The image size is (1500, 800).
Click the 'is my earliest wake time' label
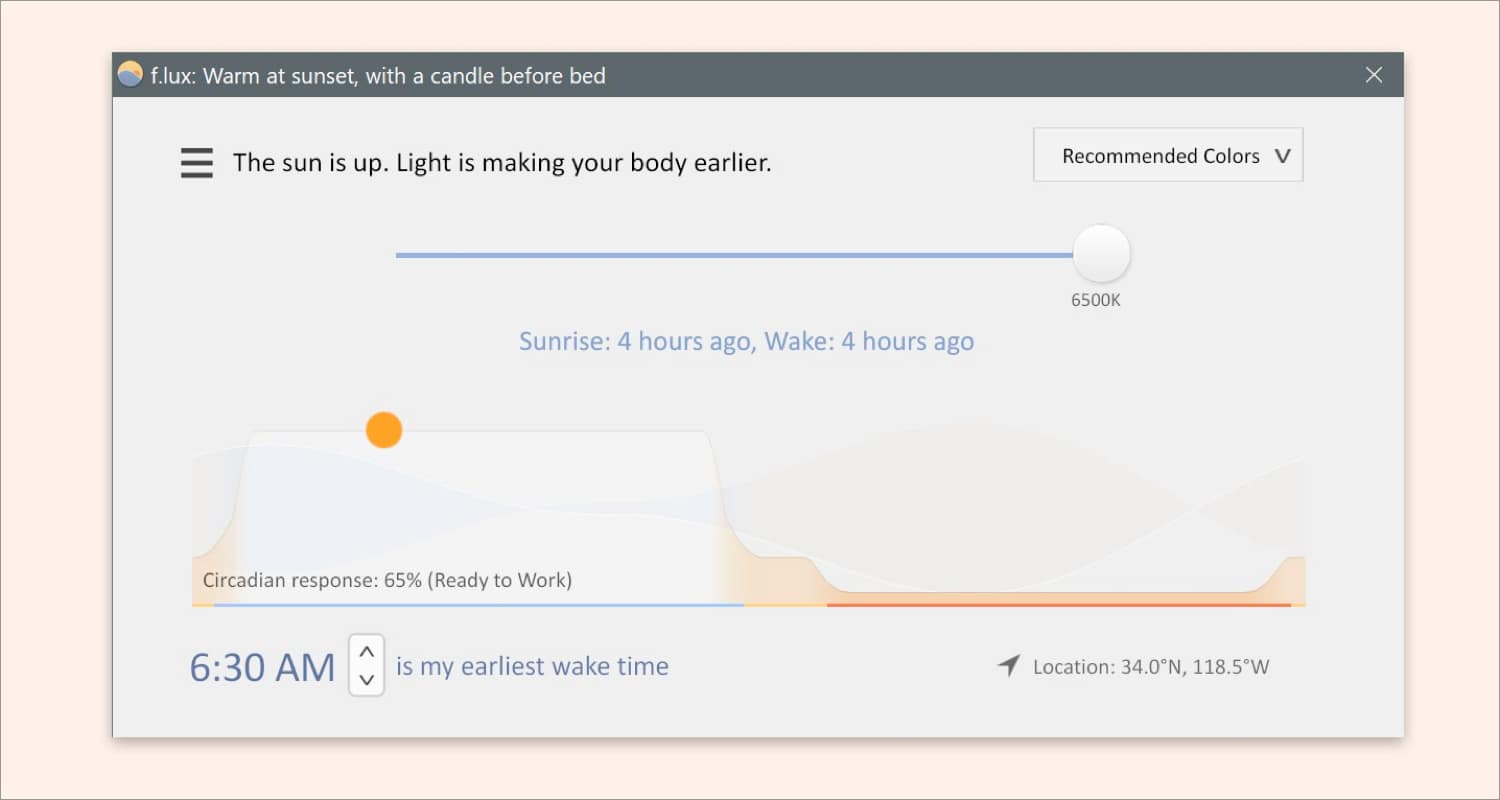pyautogui.click(x=532, y=667)
